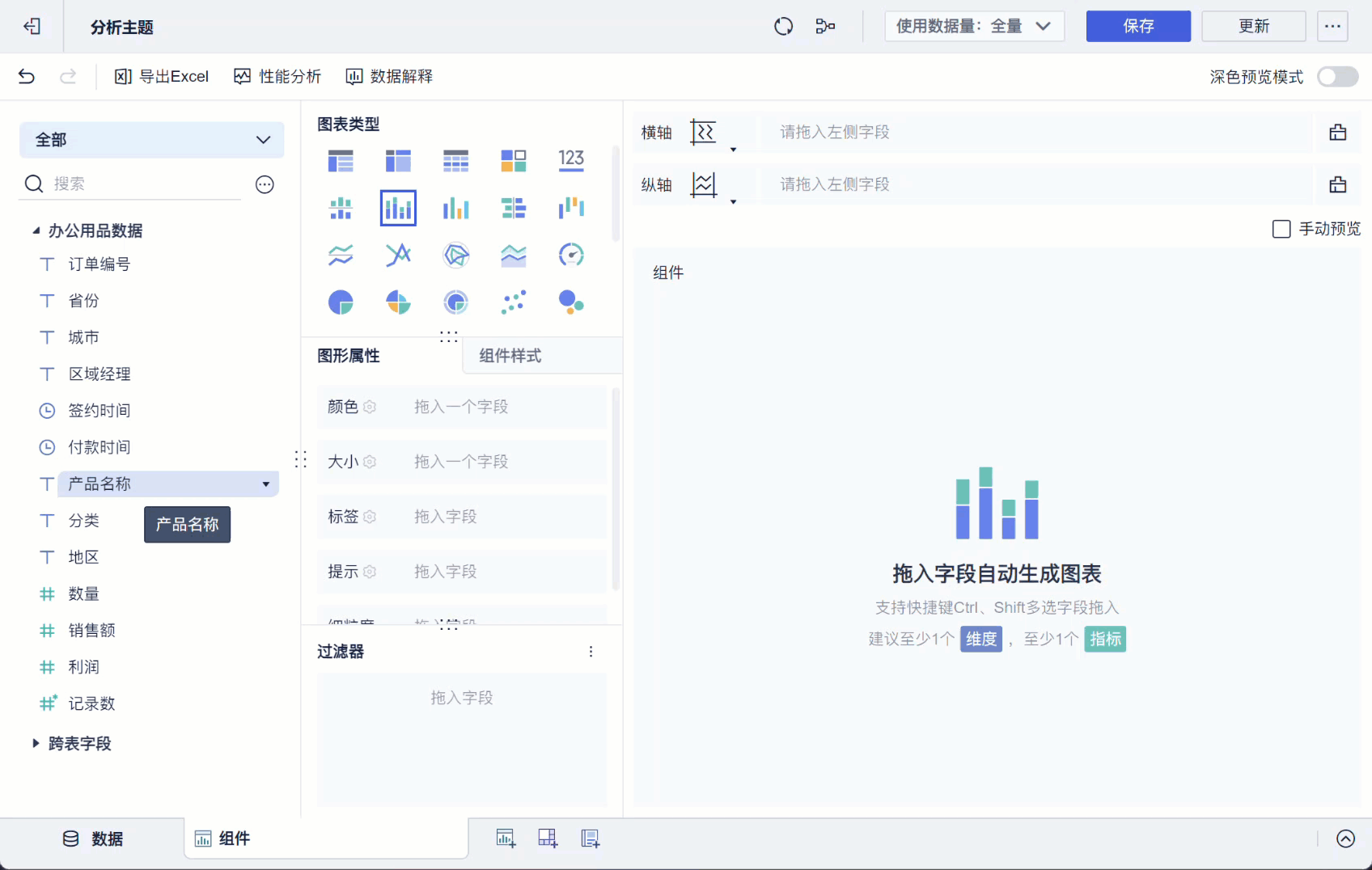This screenshot has height=870, width=1372.
Task: Click the 过滤器 field drop zone
Action: click(x=462, y=739)
